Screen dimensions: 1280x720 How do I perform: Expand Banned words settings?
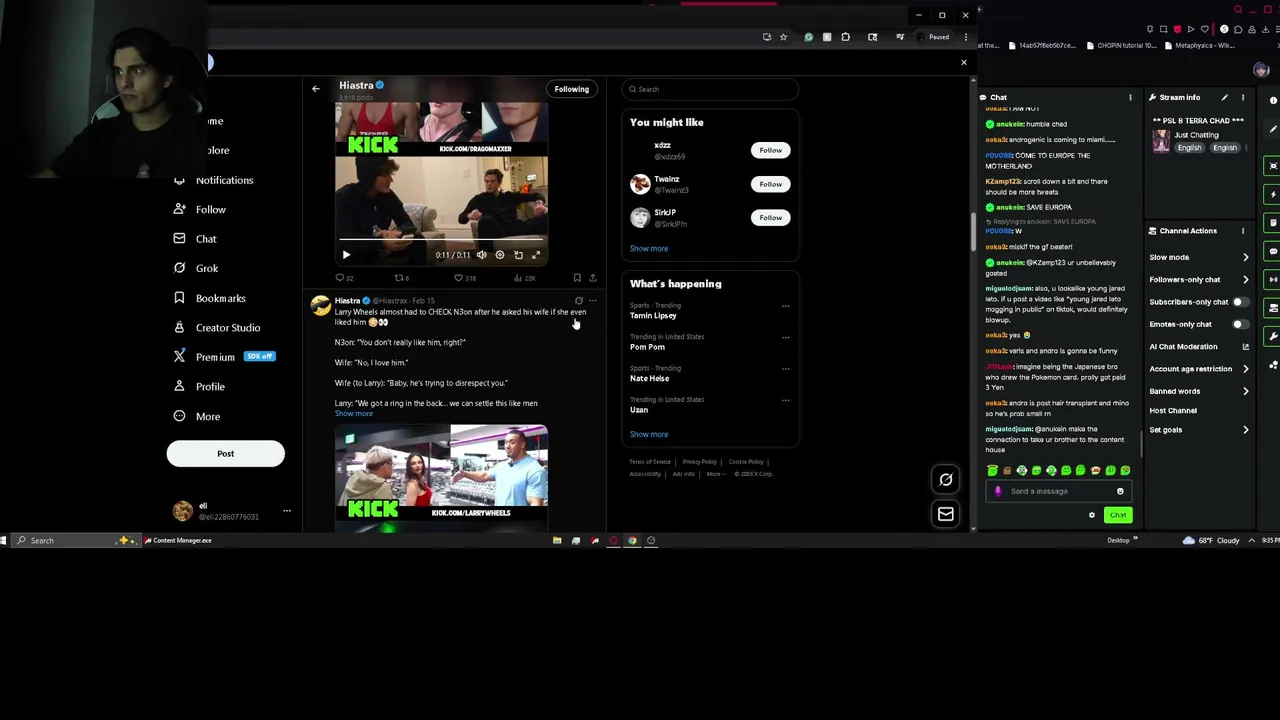tap(1198, 391)
